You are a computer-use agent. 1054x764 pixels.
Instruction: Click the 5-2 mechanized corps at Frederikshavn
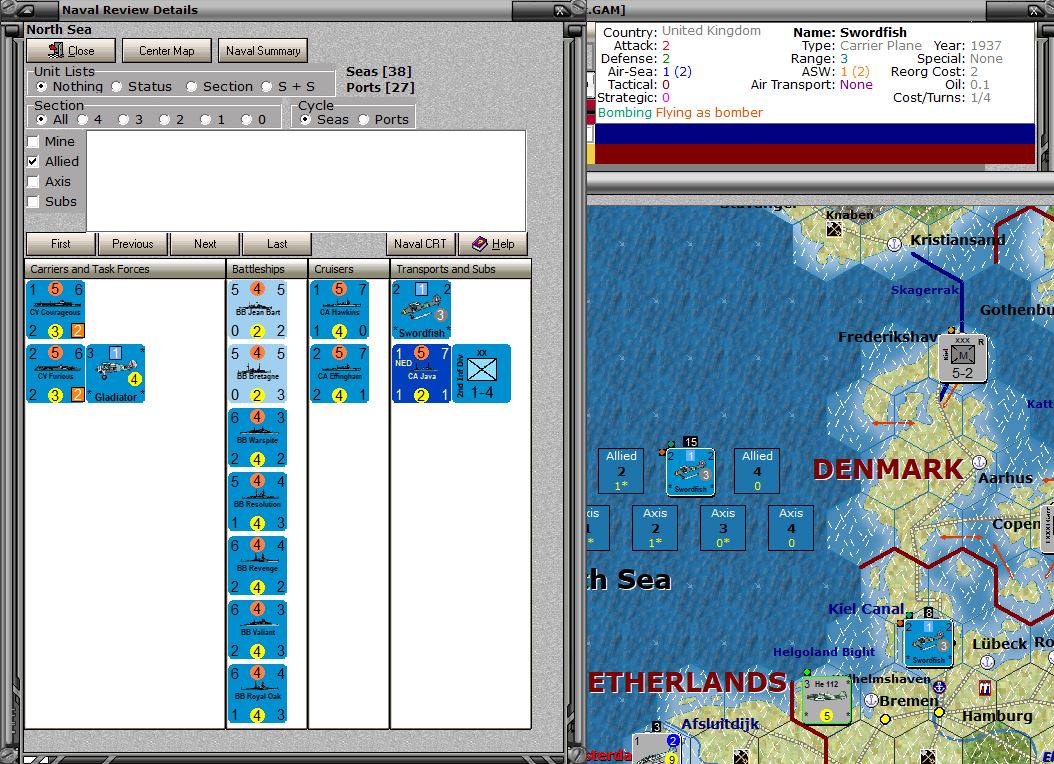coord(963,358)
